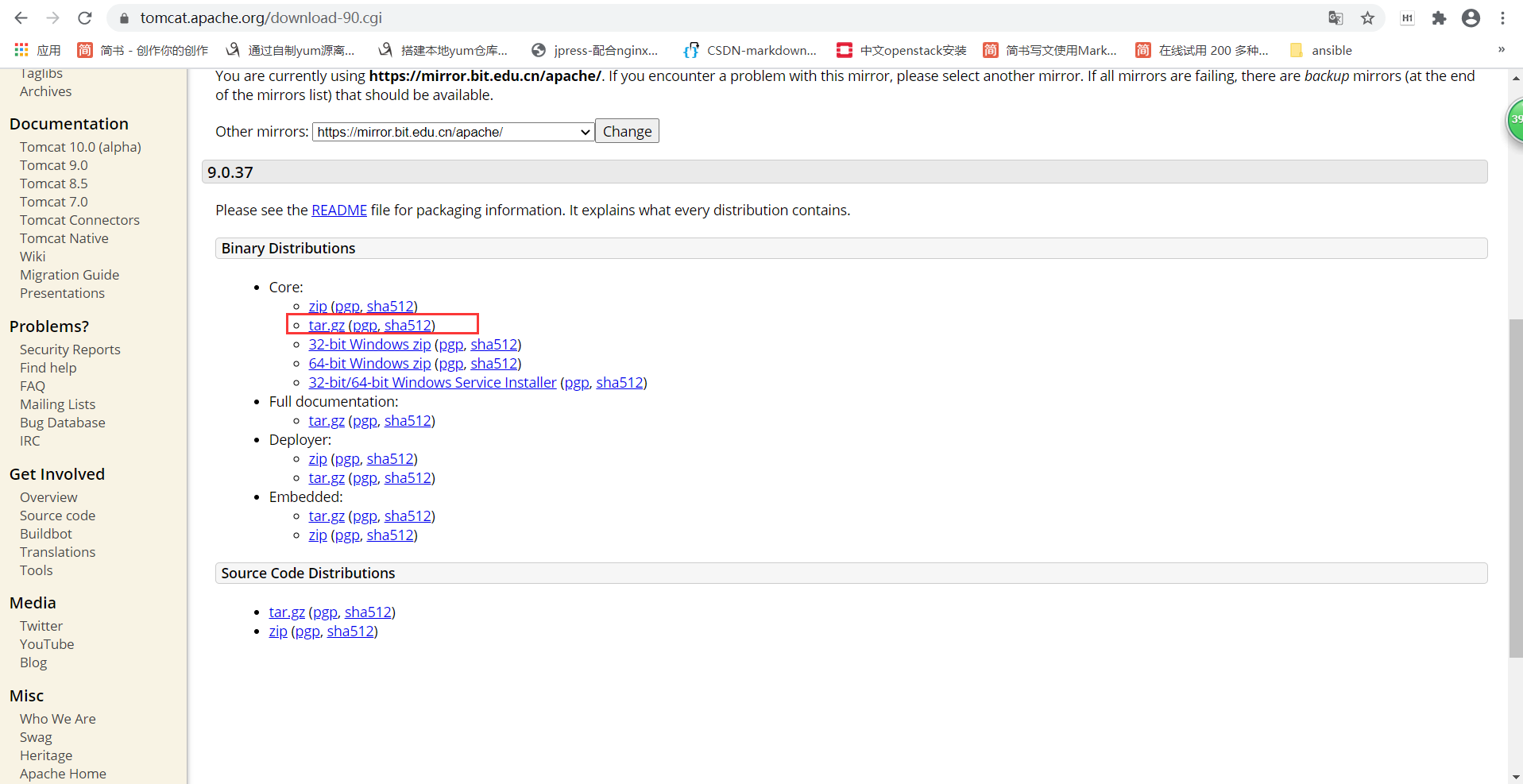
Task: Click the browser forward arrow
Action: (52, 17)
